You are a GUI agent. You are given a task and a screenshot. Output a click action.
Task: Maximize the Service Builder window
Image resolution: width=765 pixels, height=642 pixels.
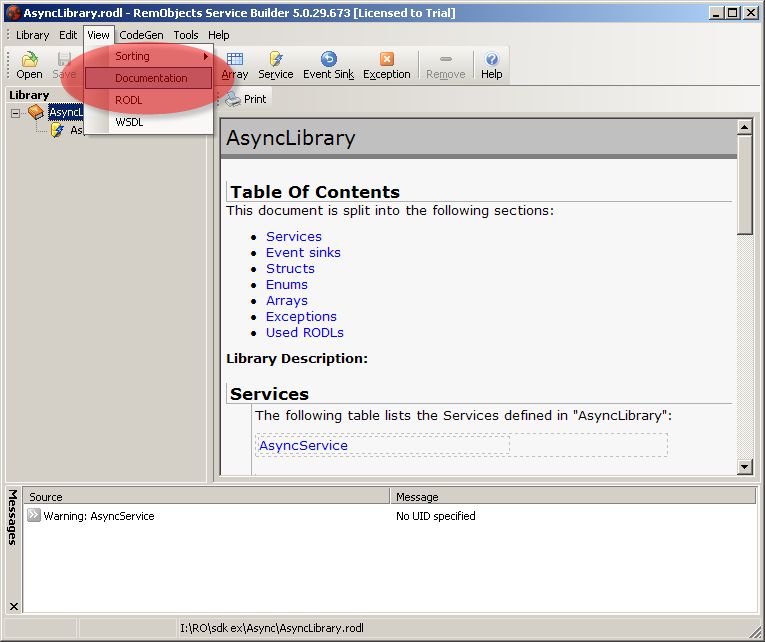click(x=732, y=13)
